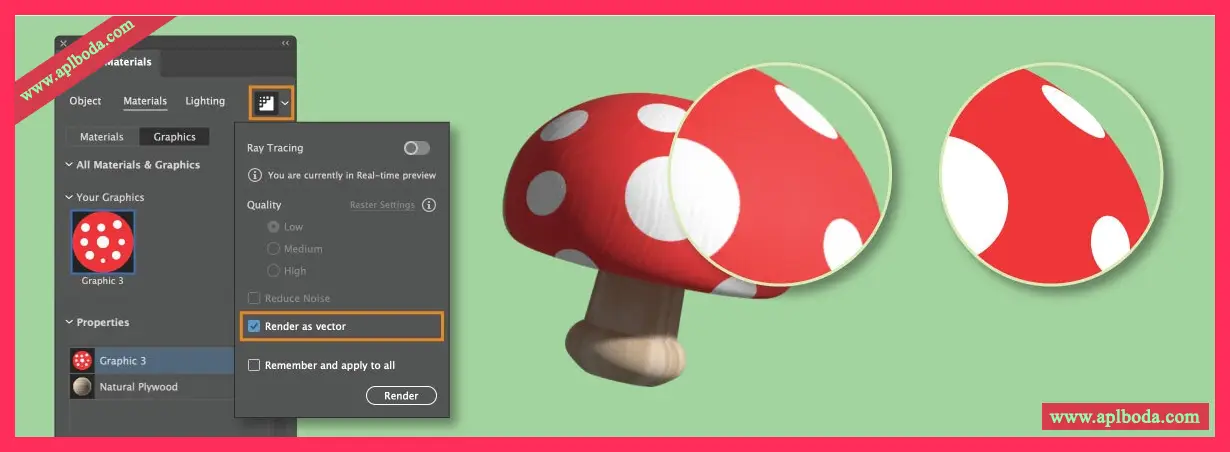Switch to the Object tab

point(85,101)
